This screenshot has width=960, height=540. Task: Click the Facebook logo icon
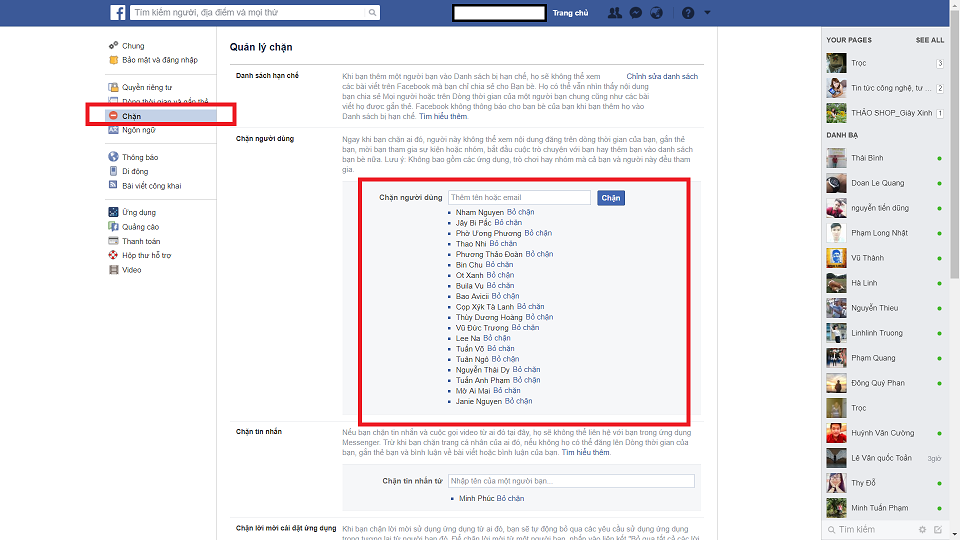[x=118, y=12]
